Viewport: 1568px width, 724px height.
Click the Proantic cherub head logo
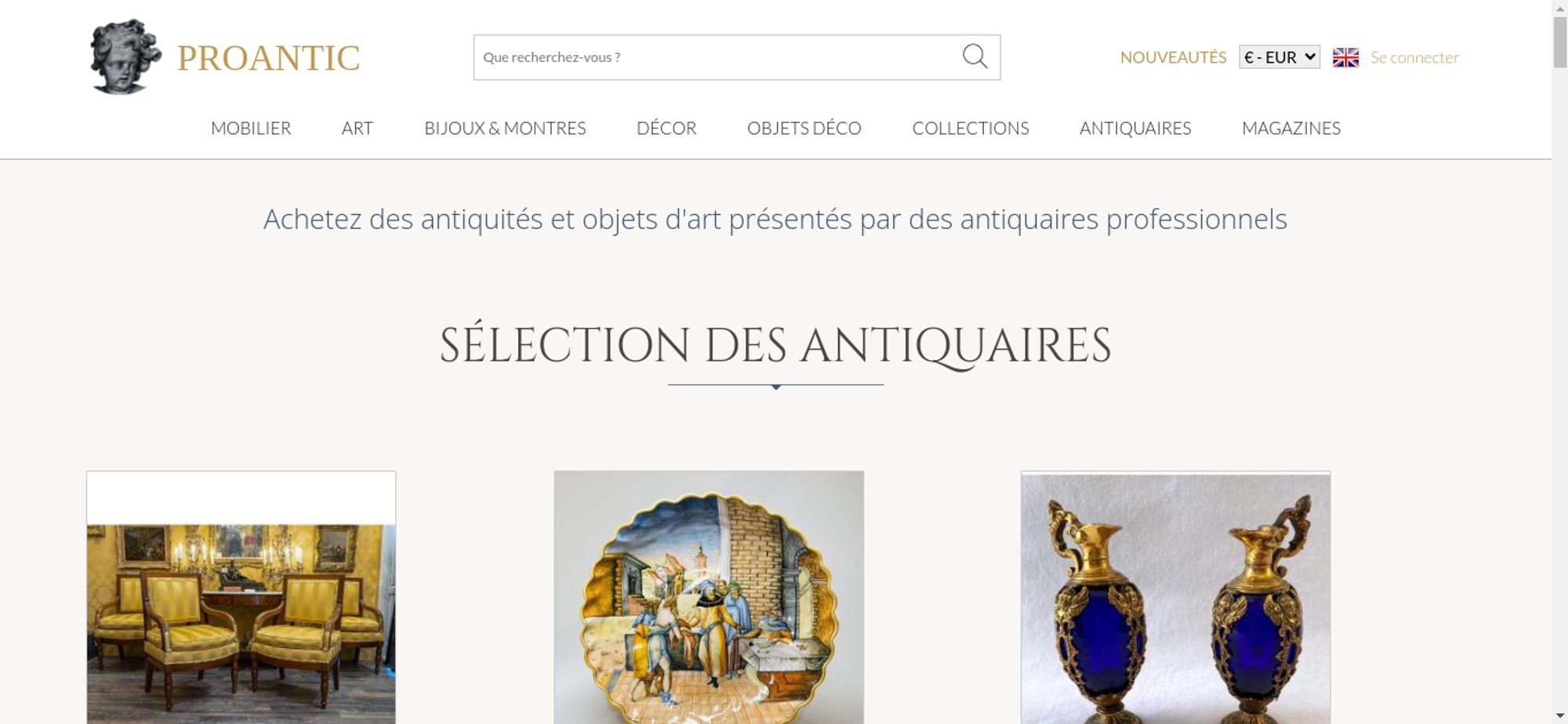click(125, 57)
